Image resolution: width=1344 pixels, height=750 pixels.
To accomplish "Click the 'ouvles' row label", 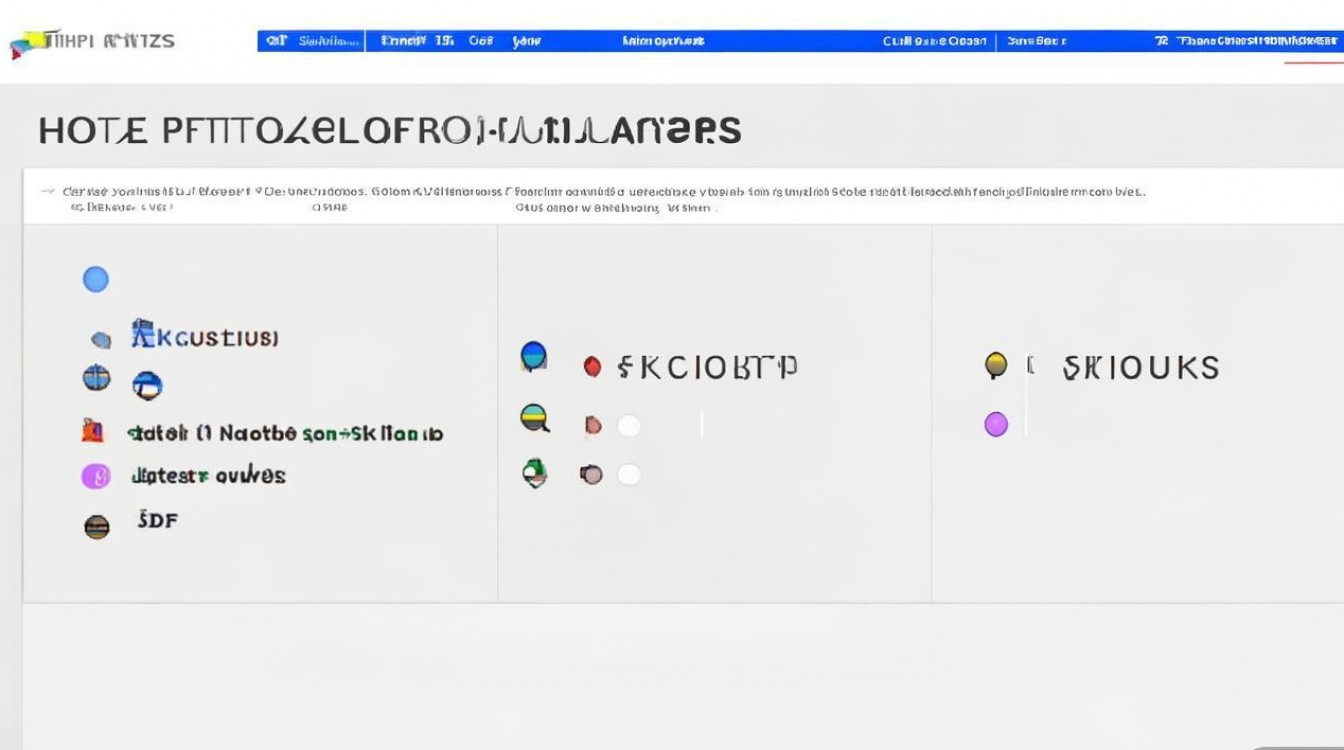I will [x=208, y=475].
